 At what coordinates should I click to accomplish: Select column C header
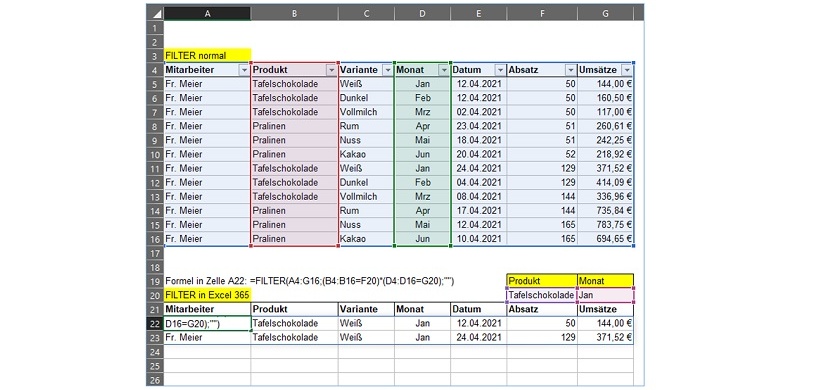coord(366,14)
